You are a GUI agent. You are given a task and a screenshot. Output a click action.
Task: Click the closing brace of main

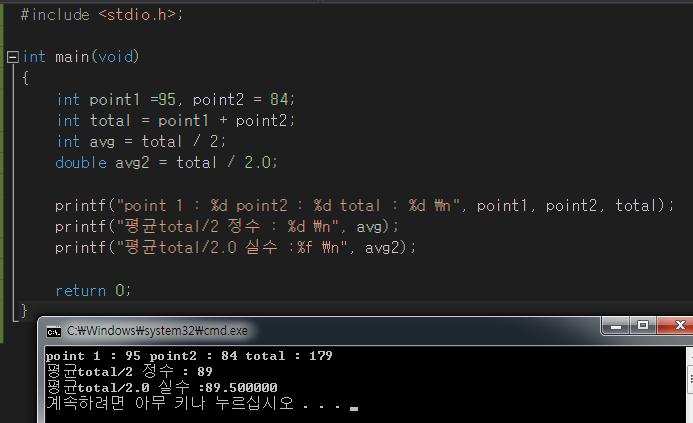[24, 310]
